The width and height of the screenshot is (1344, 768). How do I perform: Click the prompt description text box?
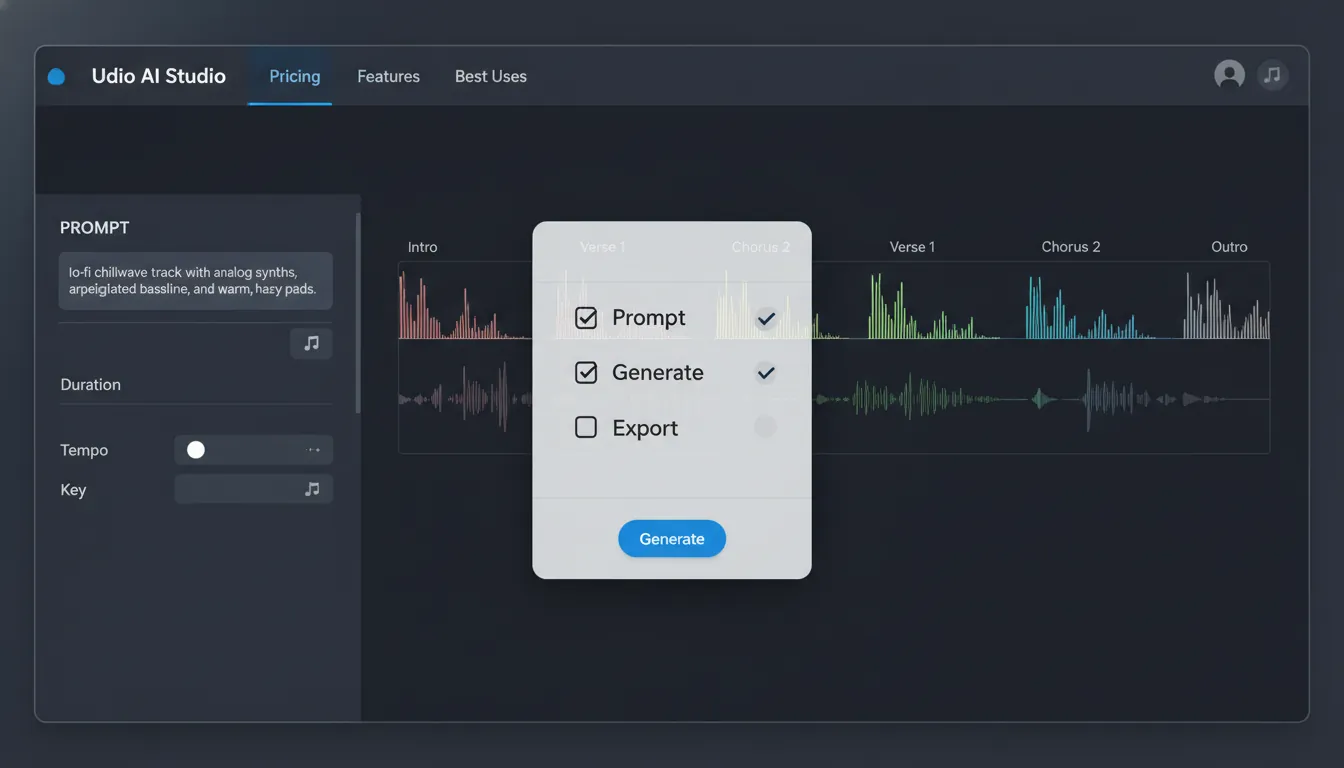195,281
